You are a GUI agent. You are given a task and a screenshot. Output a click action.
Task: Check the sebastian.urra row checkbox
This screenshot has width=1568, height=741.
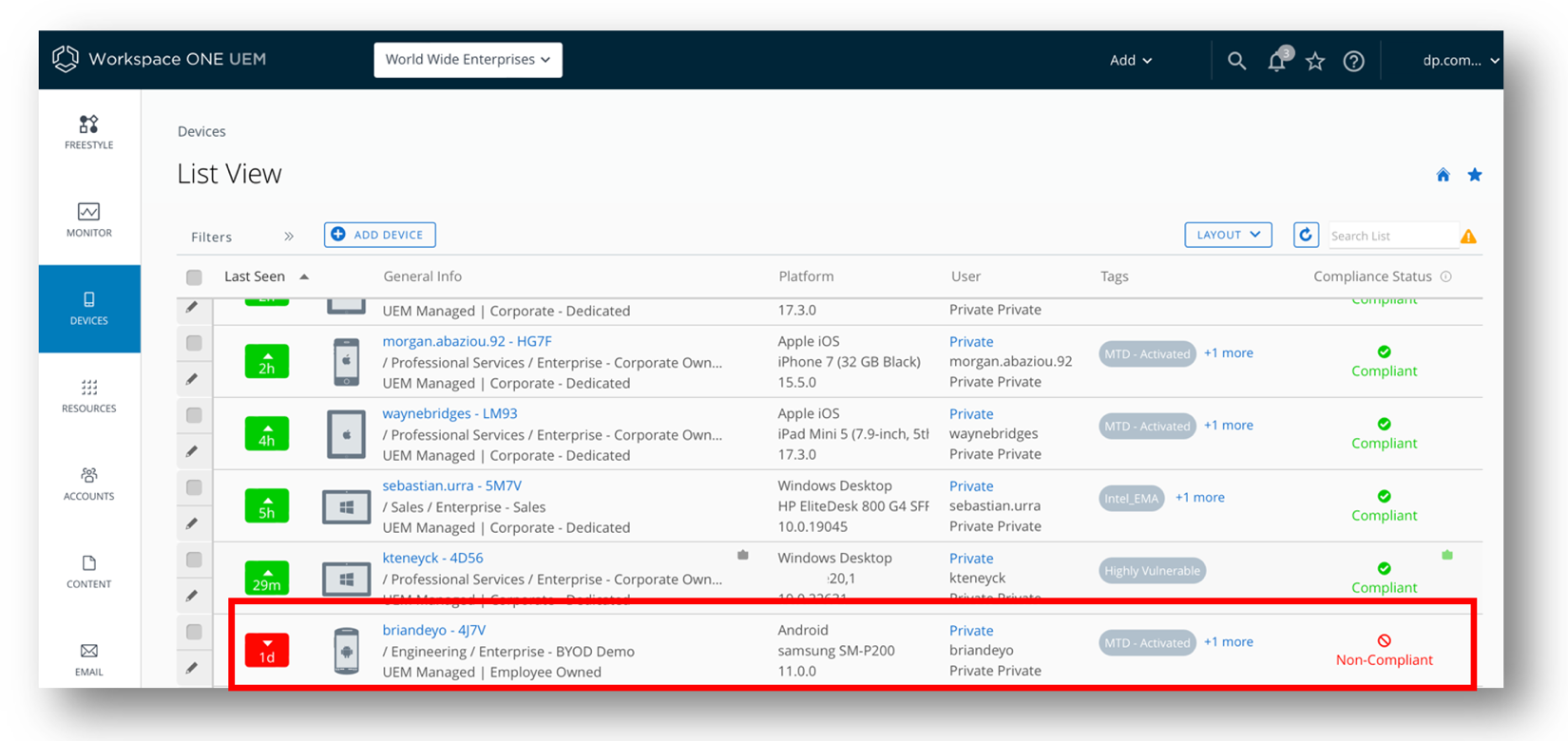(194, 487)
